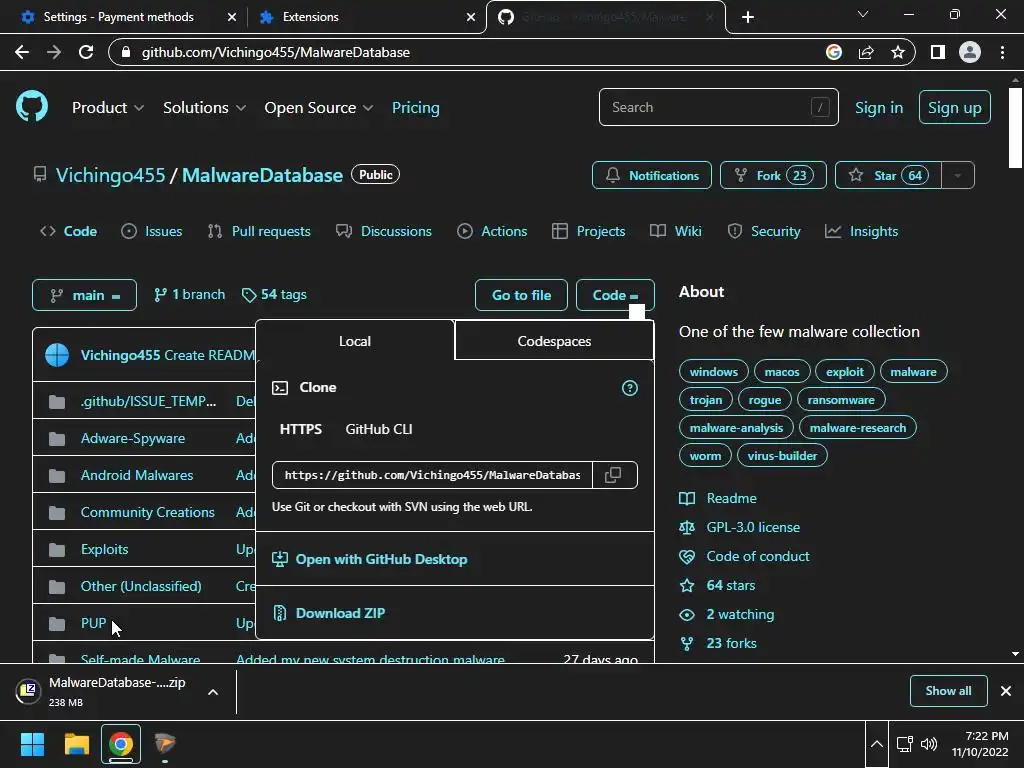The height and width of the screenshot is (768, 1024).
Task: Open the Open Source menu
Action: 319,108
